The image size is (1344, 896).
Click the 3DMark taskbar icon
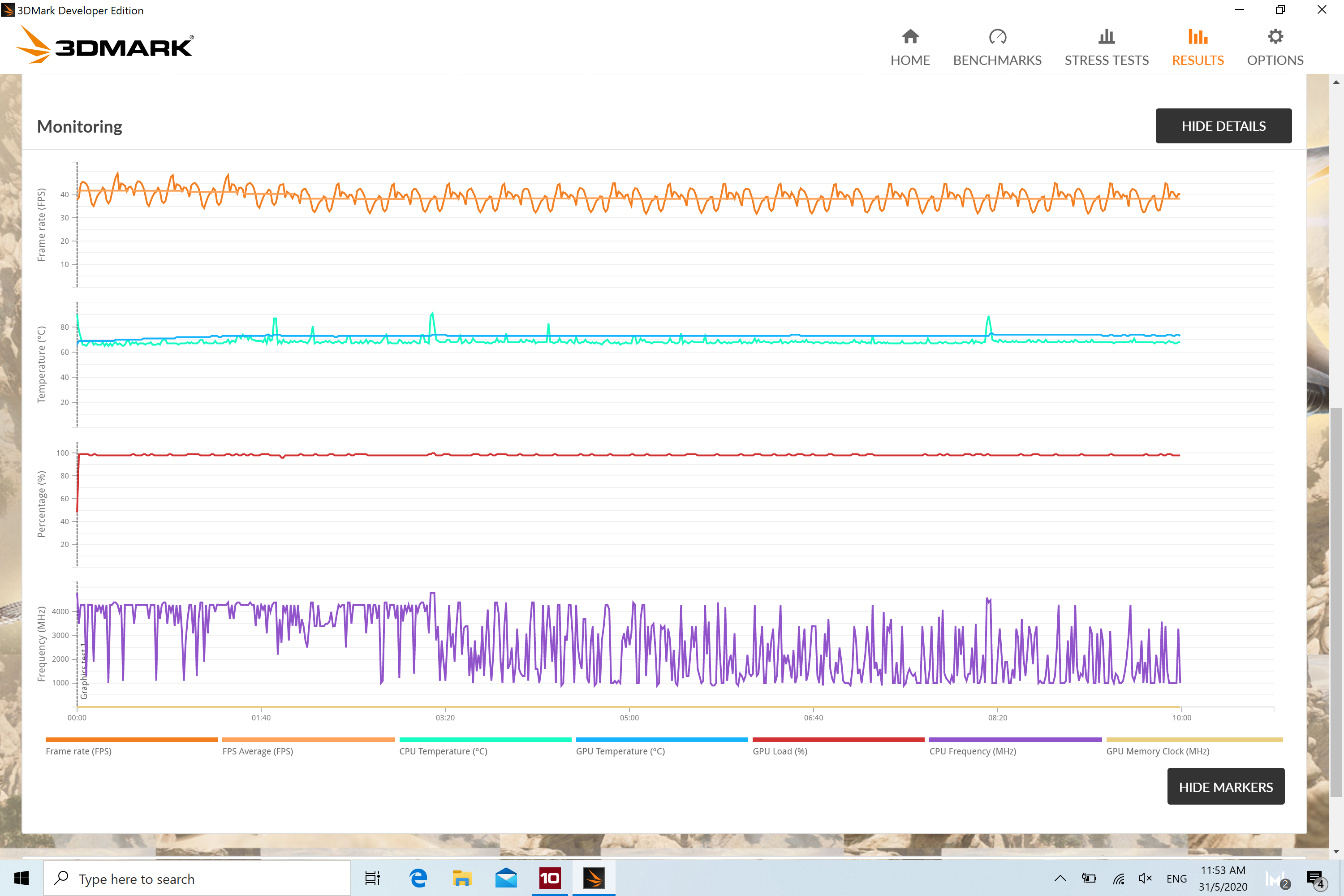click(x=594, y=878)
